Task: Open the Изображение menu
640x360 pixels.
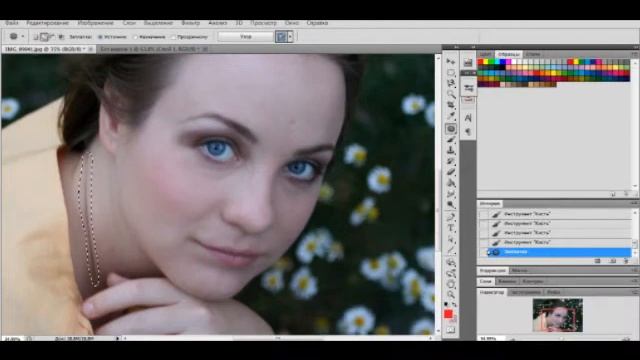Action: pos(96,23)
